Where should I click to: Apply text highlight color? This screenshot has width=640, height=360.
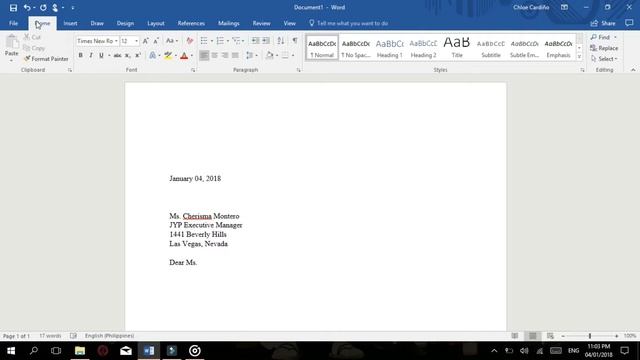coord(168,56)
